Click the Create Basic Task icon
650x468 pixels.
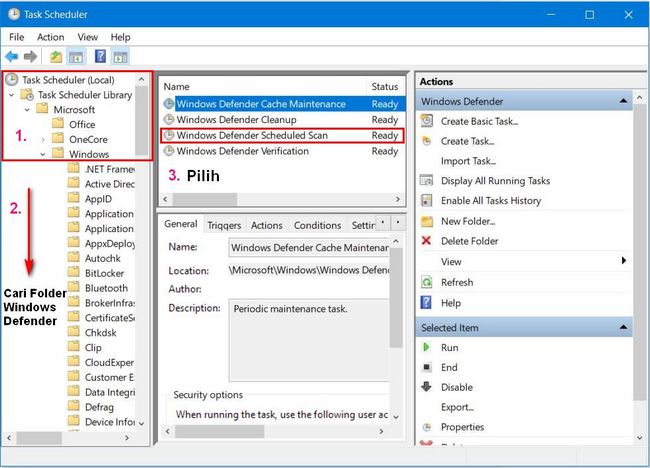(x=427, y=121)
